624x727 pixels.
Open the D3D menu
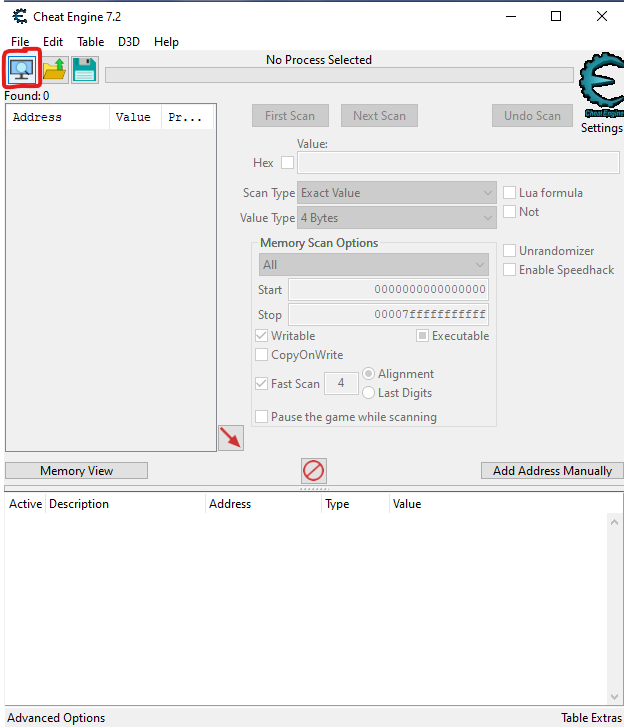point(129,42)
